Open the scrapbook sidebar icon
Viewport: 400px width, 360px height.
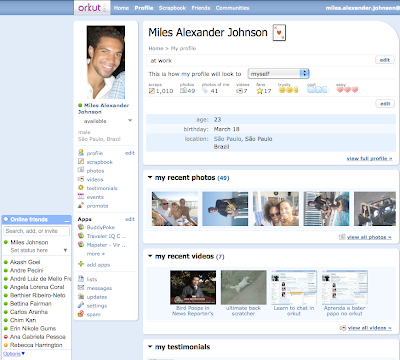pyautogui.click(x=81, y=162)
